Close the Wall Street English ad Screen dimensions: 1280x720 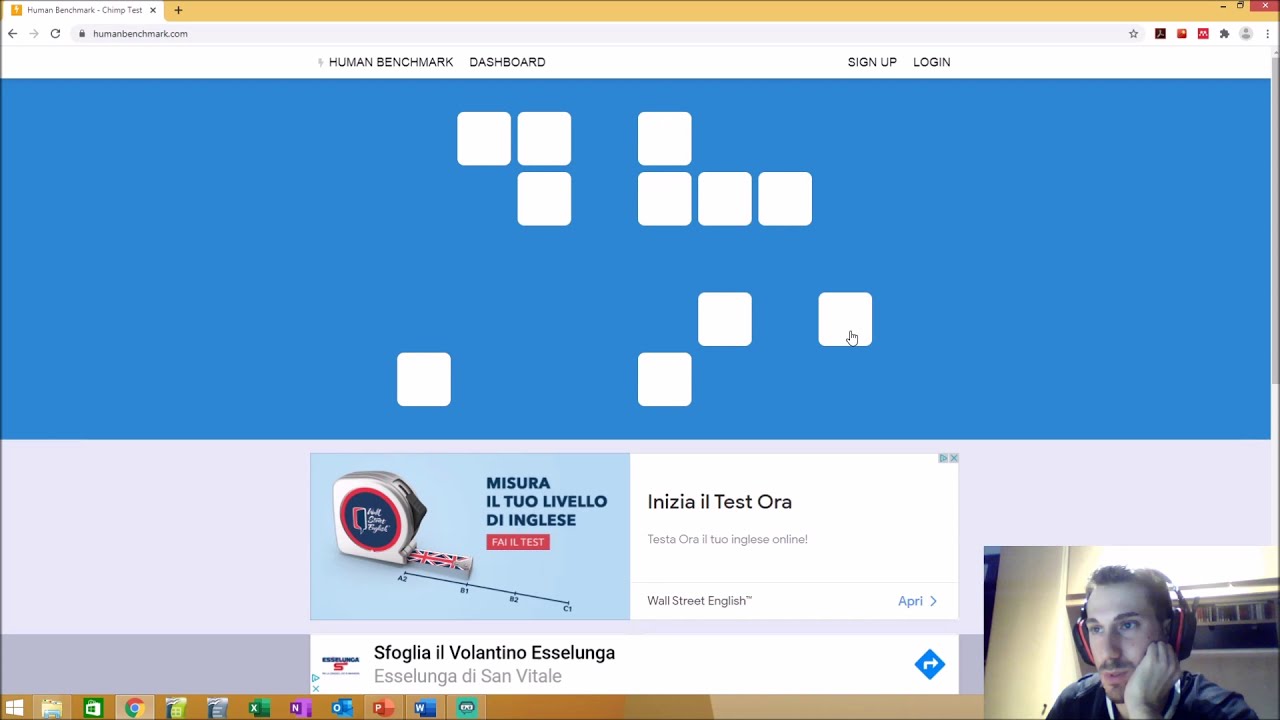pos(953,458)
